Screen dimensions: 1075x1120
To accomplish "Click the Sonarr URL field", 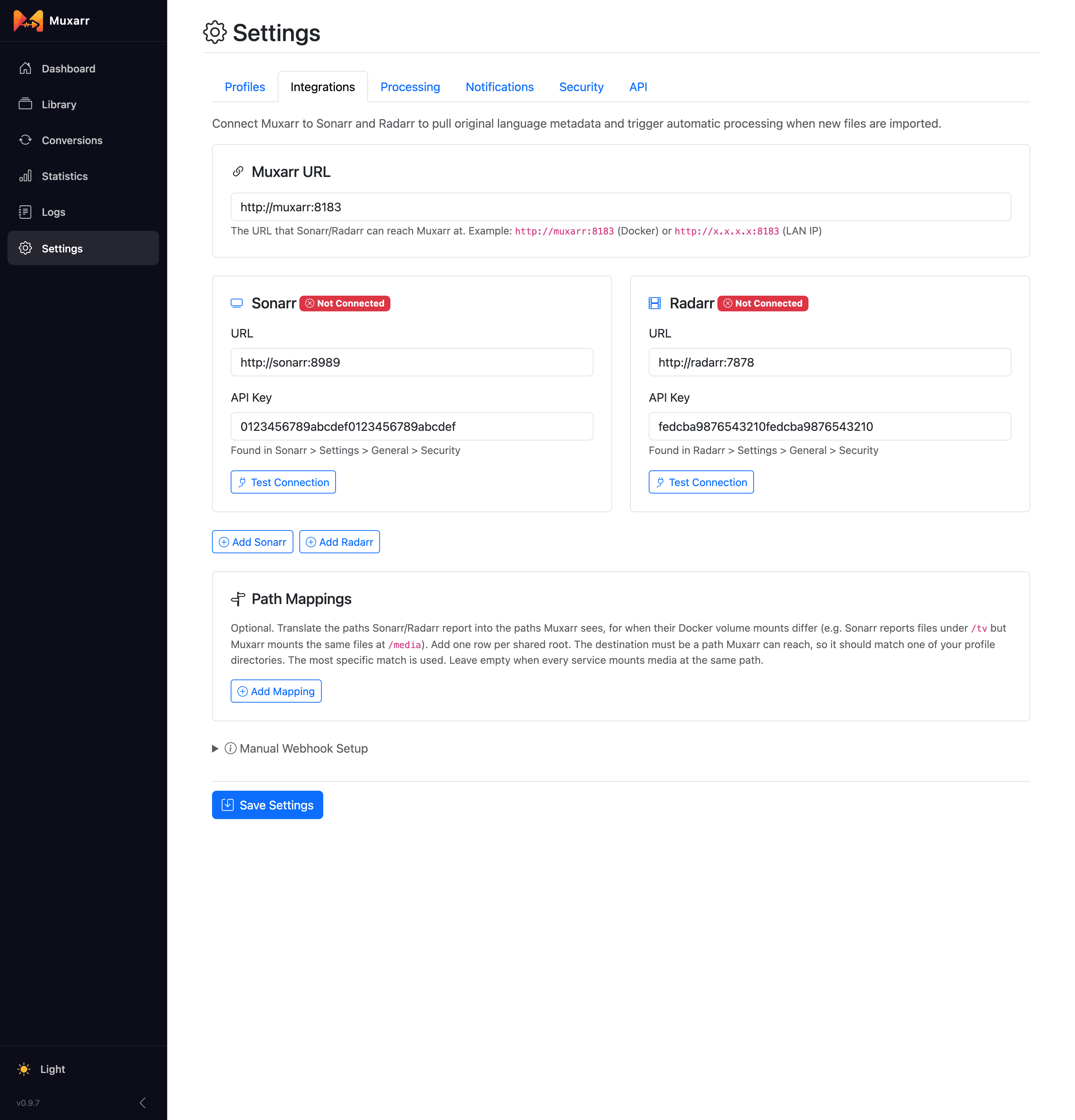I will pos(412,362).
